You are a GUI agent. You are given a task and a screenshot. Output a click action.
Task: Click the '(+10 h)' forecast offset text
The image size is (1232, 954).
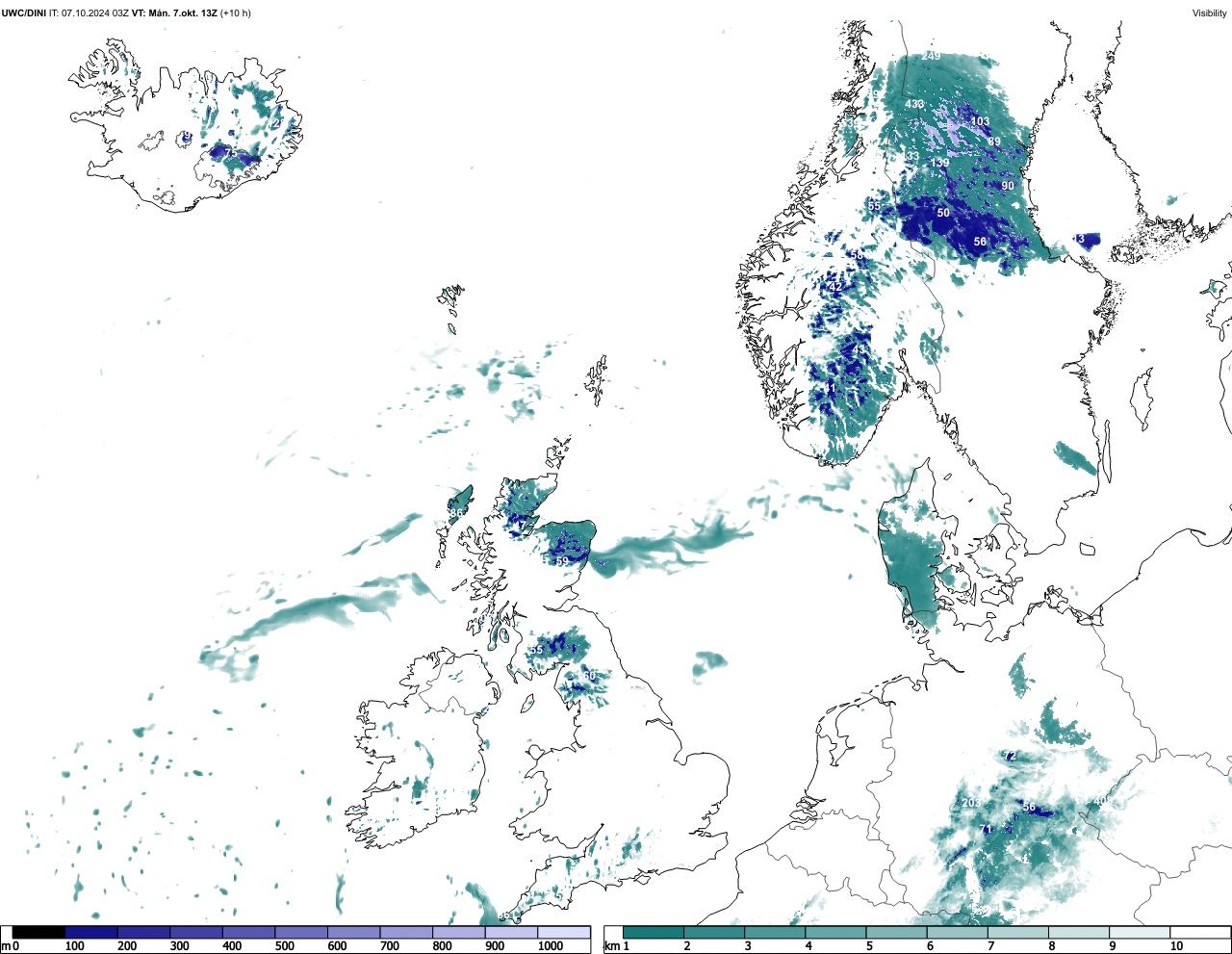pos(236,13)
